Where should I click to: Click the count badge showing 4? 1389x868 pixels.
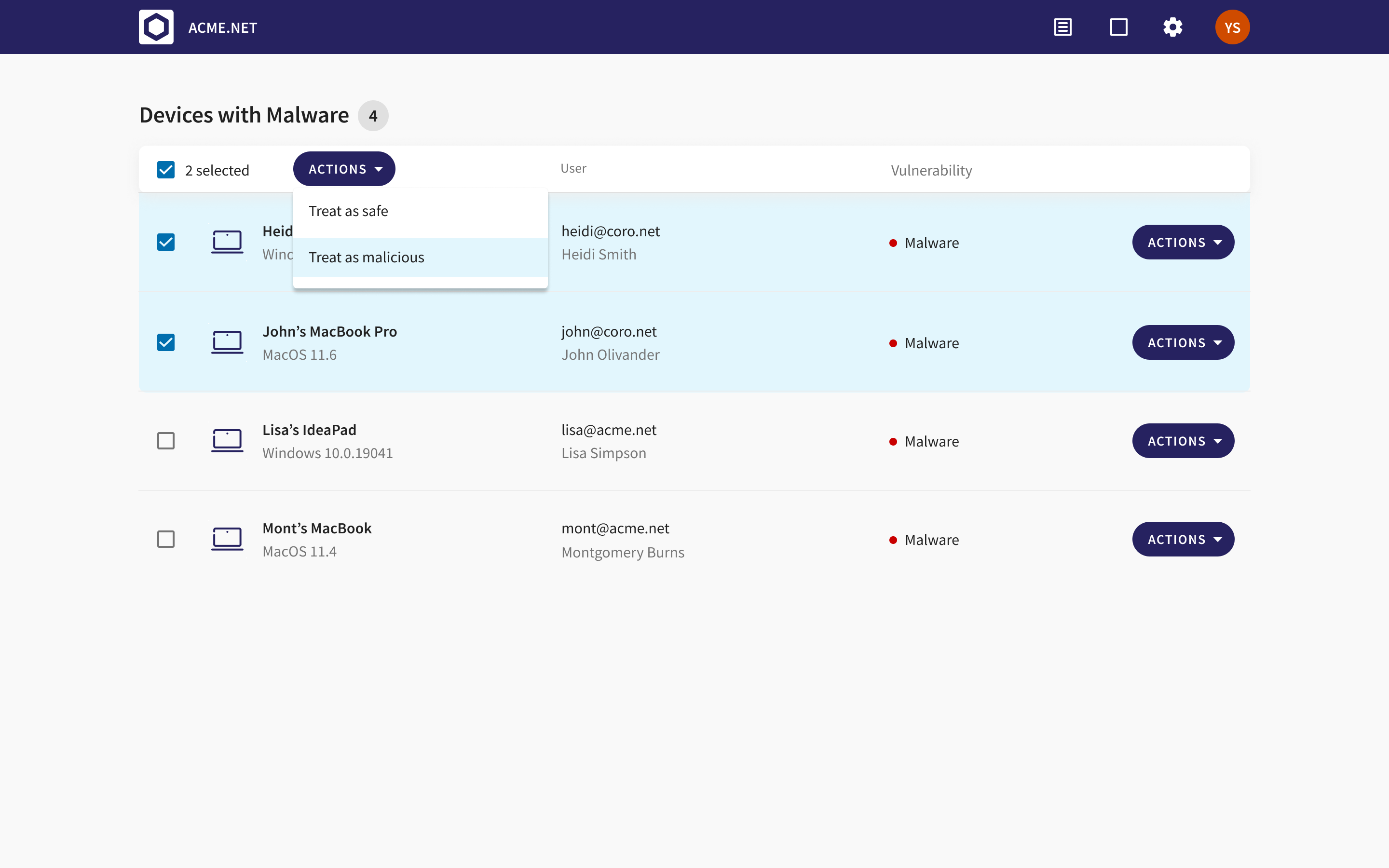coord(373,115)
